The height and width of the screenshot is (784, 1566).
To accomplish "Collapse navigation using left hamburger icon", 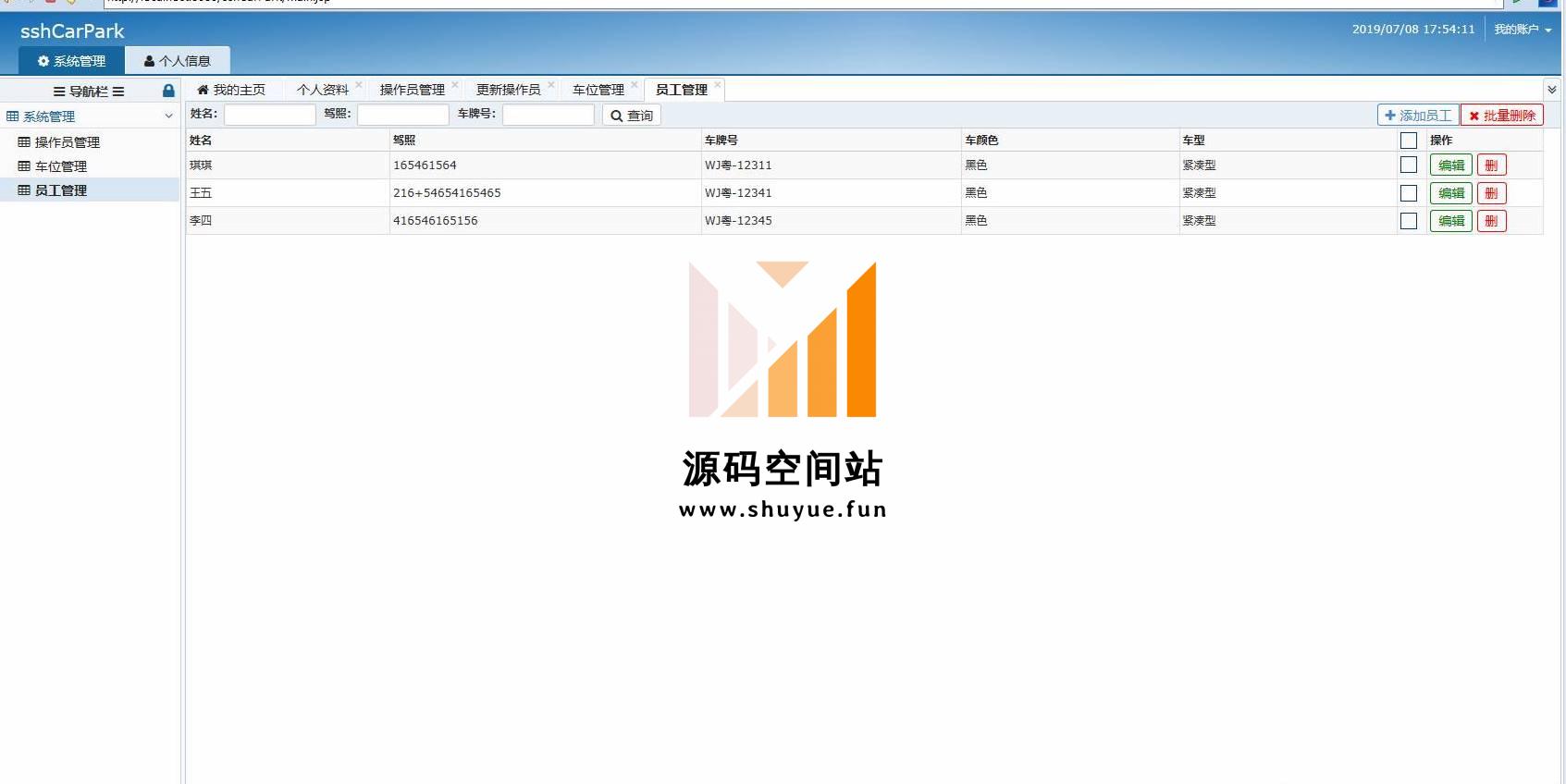I will [59, 92].
